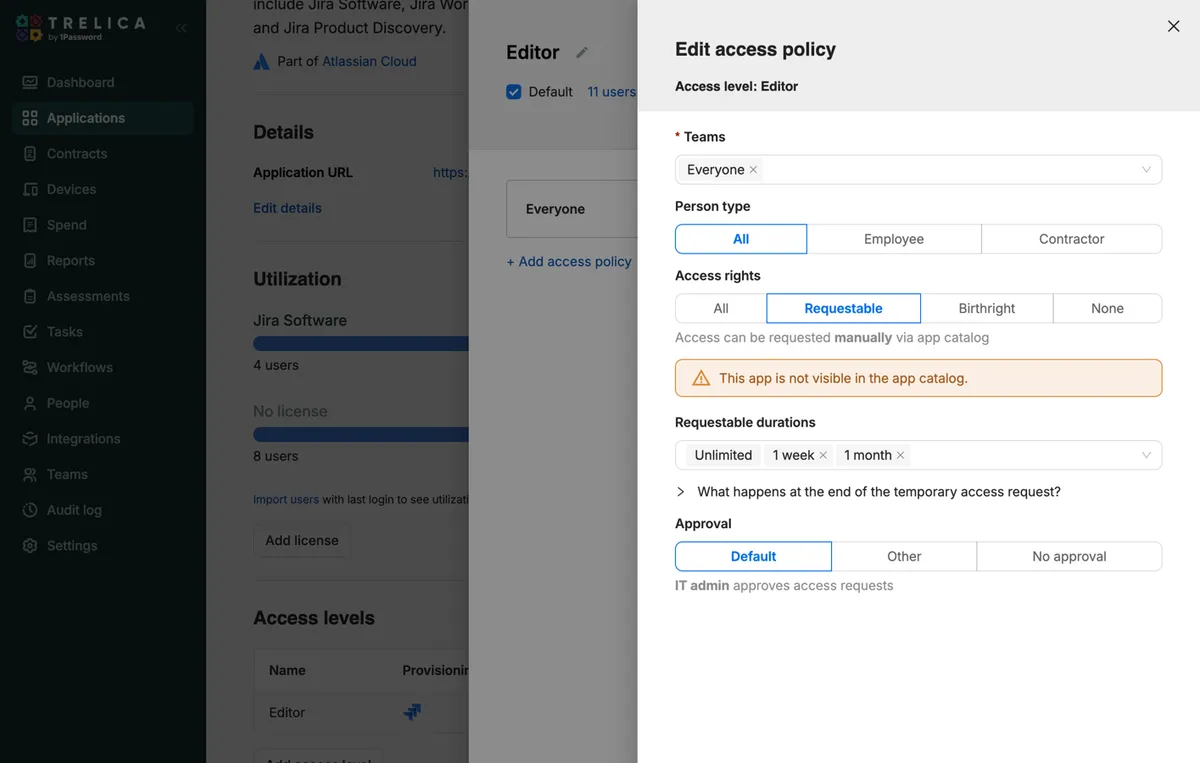This screenshot has width=1200, height=763.
Task: Click the Tasks checkmark icon in the sidebar
Action: click(30, 332)
